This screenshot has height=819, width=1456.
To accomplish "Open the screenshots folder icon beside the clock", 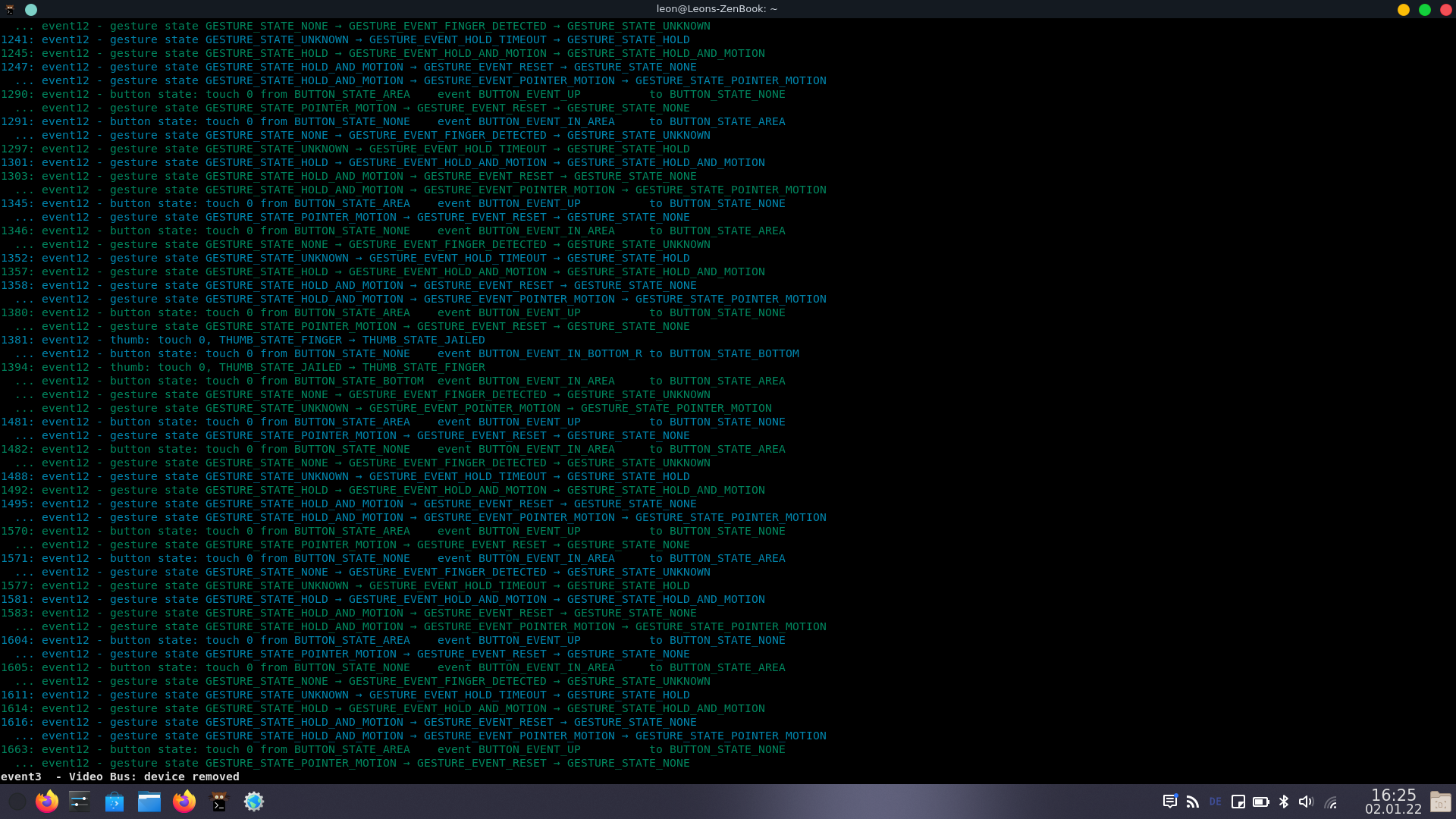I will point(1440,802).
